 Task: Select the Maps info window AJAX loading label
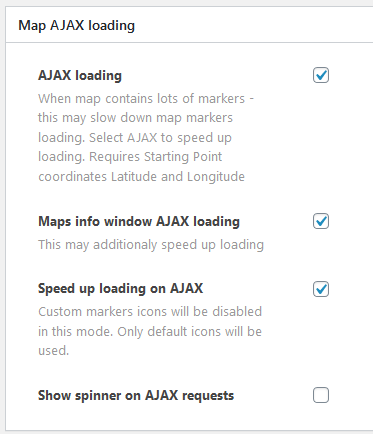tap(139, 222)
